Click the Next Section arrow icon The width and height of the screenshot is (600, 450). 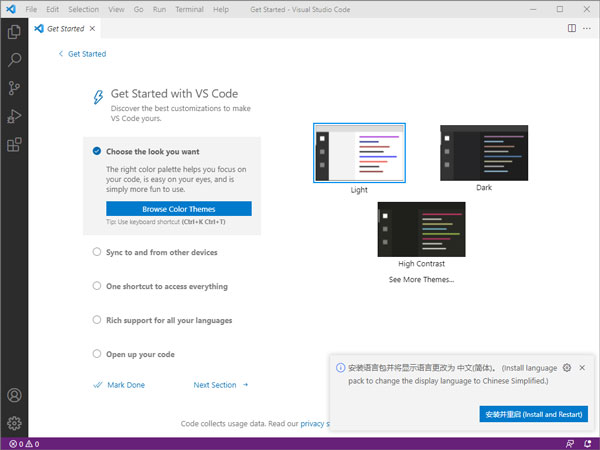click(x=245, y=385)
